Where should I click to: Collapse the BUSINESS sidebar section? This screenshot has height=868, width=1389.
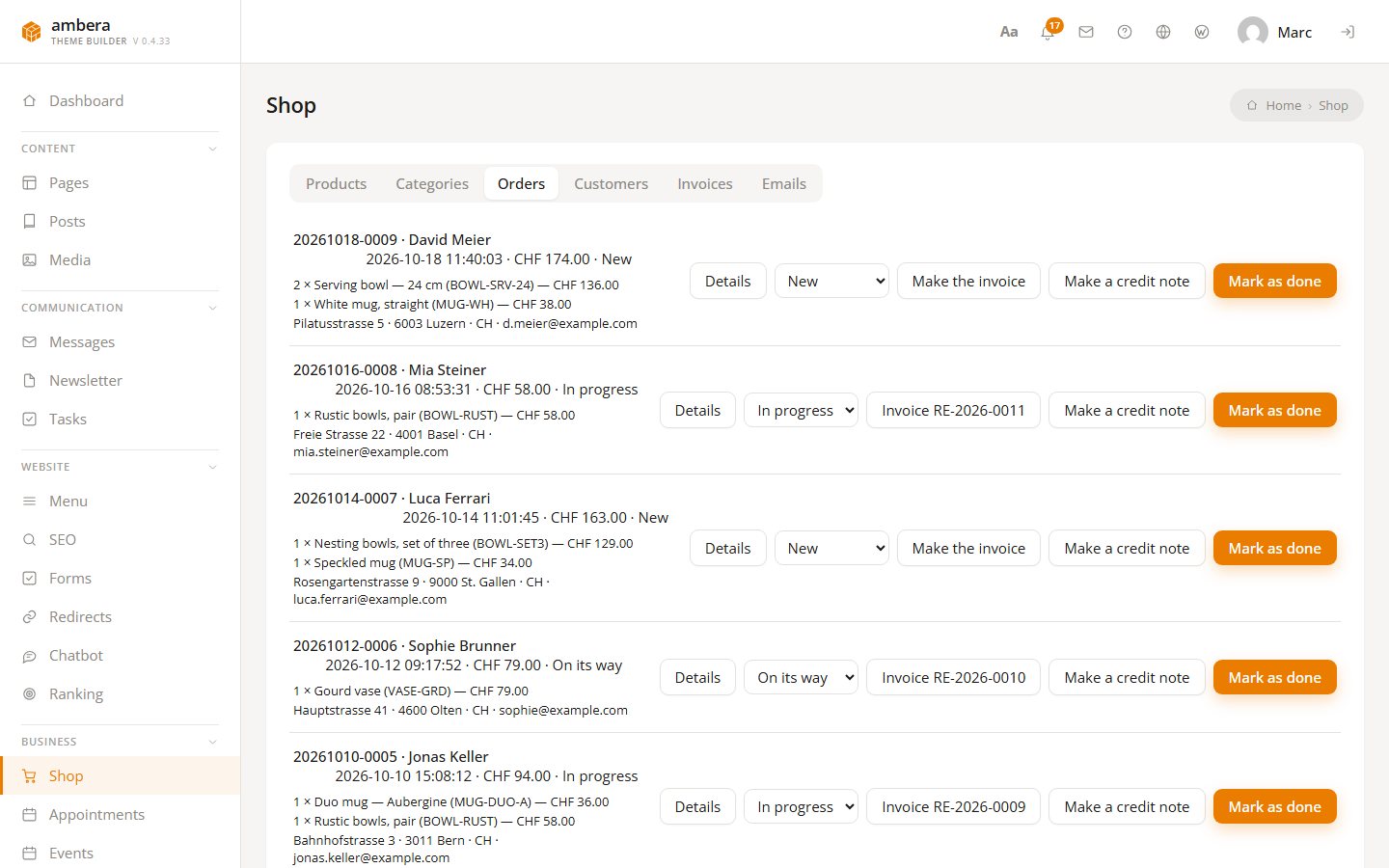click(212, 742)
